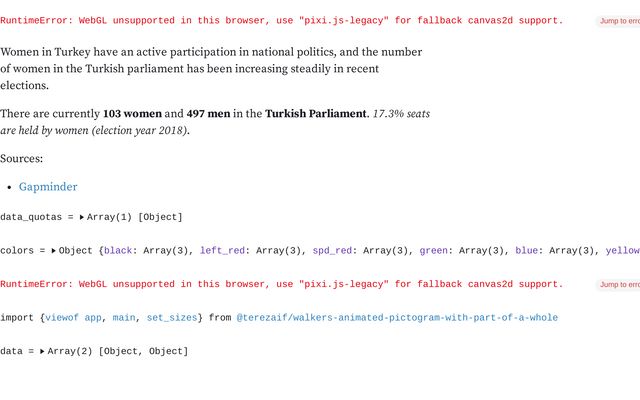Click the "blue" key in colors object
Screen dimensions: 640x400
pyautogui.click(x=530, y=251)
